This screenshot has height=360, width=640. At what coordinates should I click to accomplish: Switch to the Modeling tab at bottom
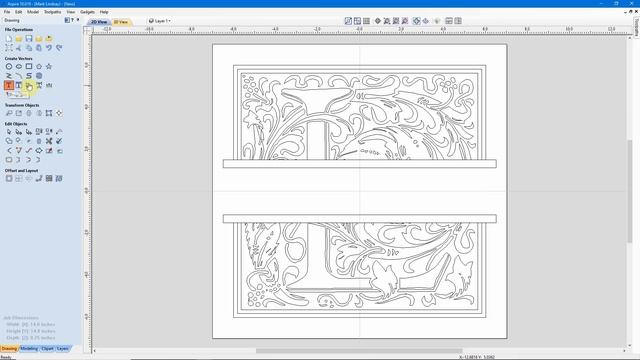(29, 349)
